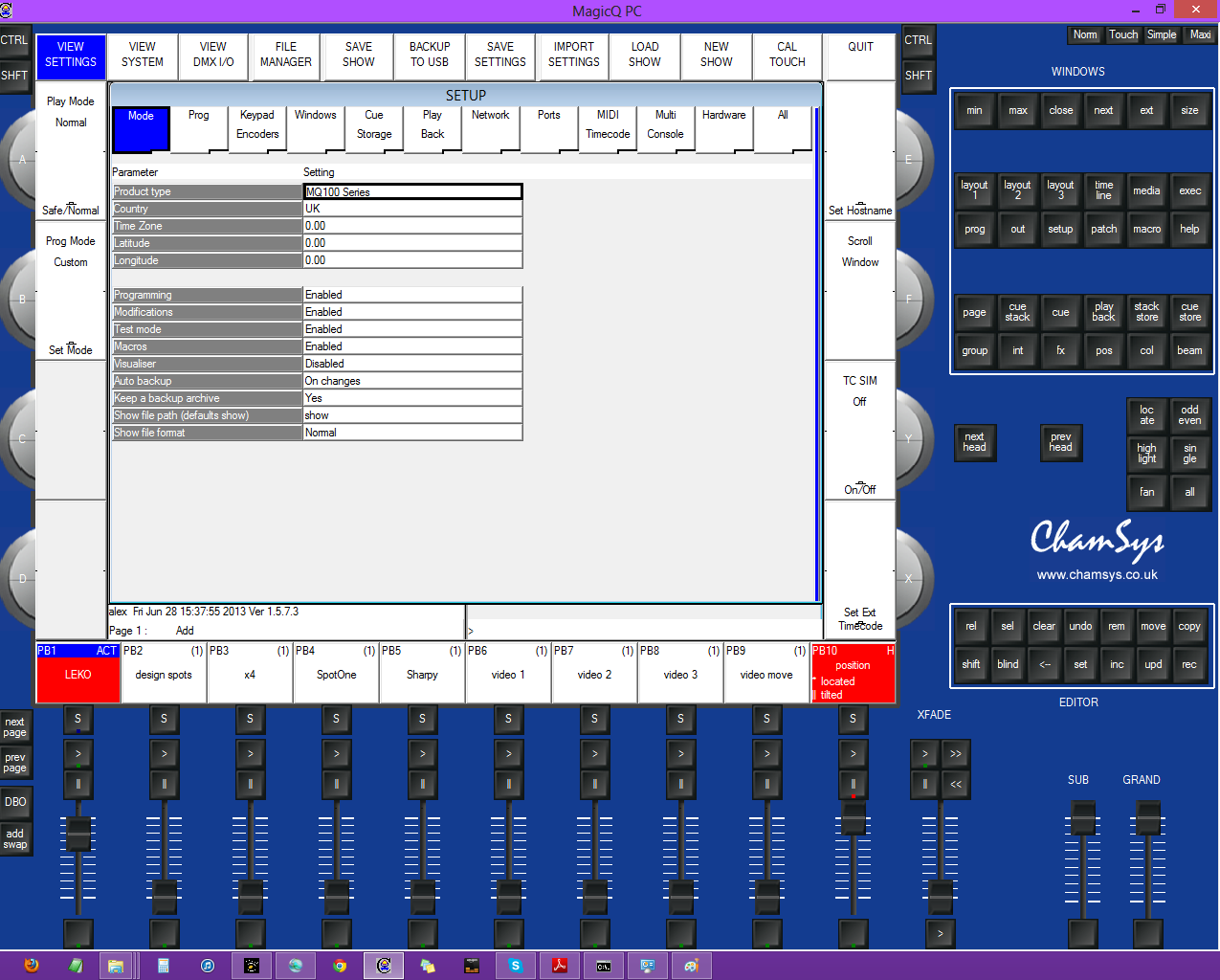Open the Product type field showing MQ100 Series

click(412, 190)
